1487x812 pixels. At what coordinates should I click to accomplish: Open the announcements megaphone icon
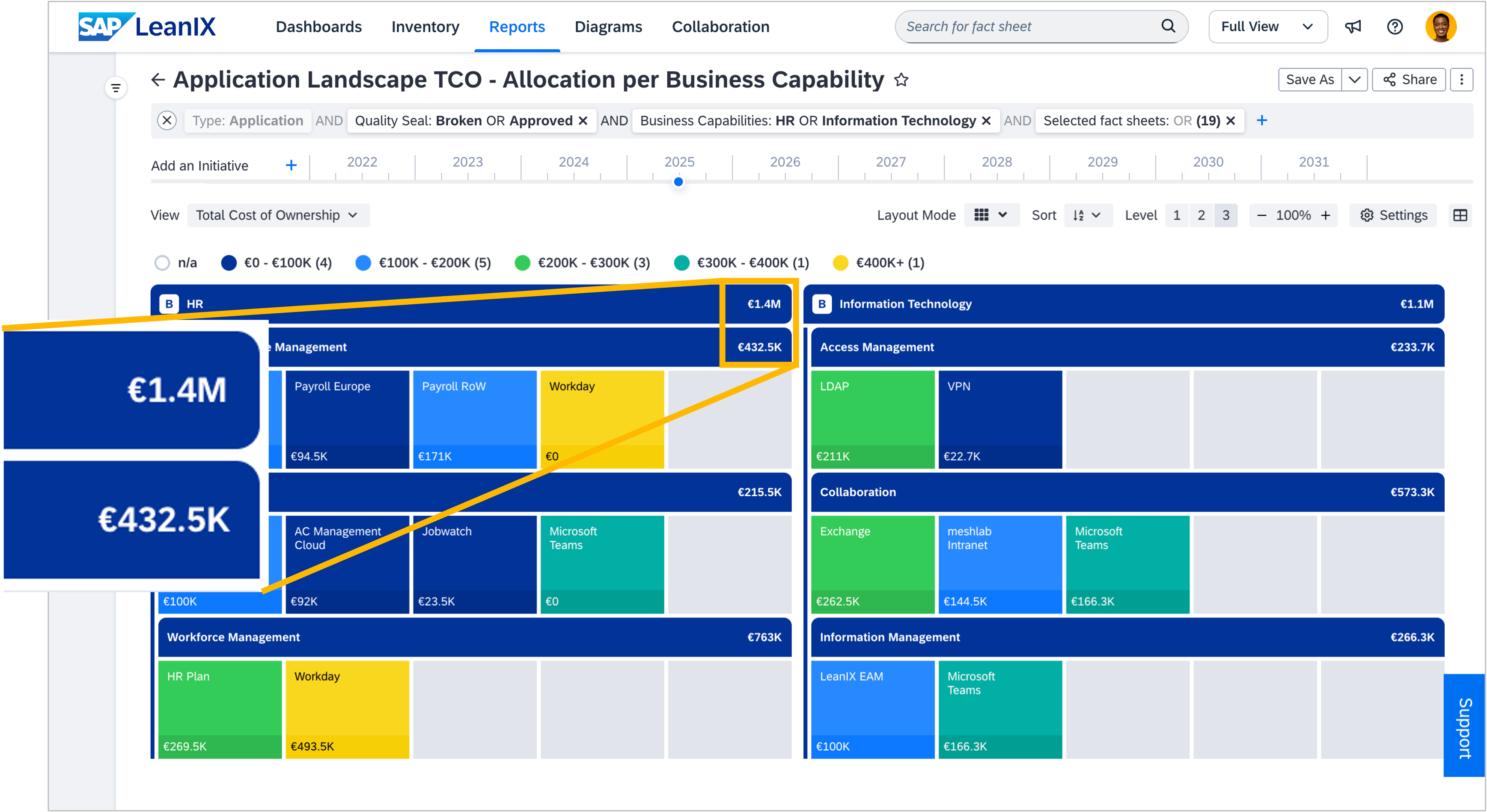tap(1353, 27)
